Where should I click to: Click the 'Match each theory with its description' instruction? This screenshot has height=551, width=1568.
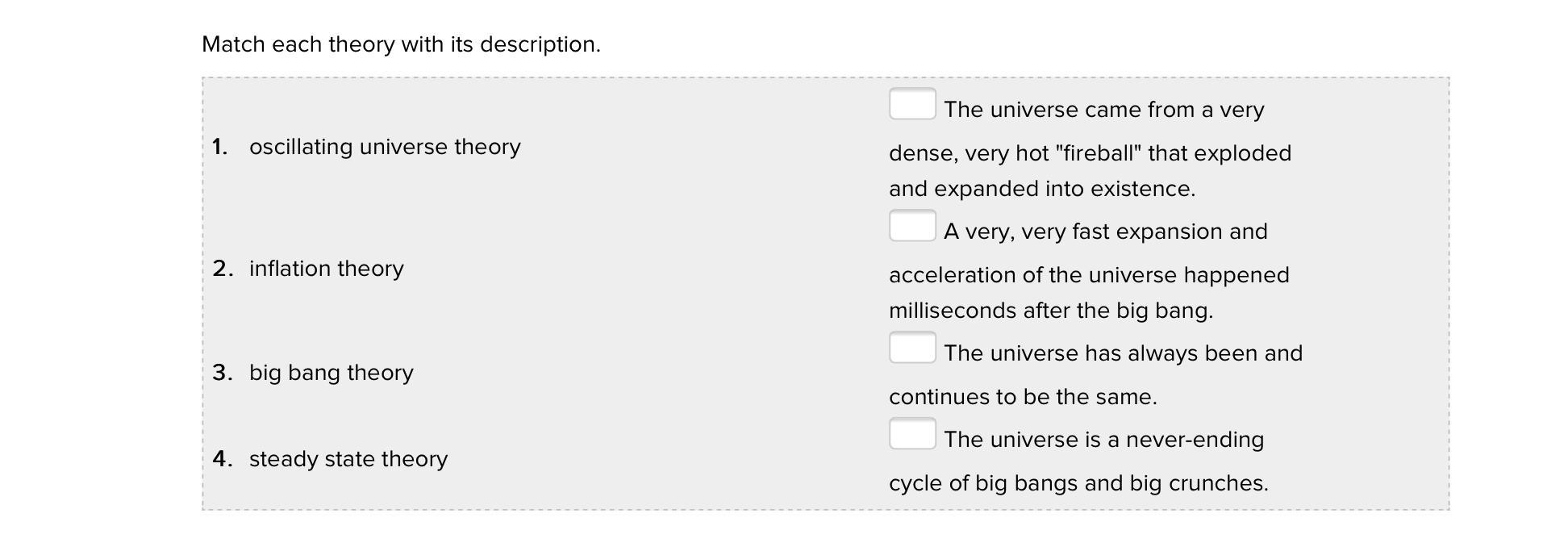point(401,44)
